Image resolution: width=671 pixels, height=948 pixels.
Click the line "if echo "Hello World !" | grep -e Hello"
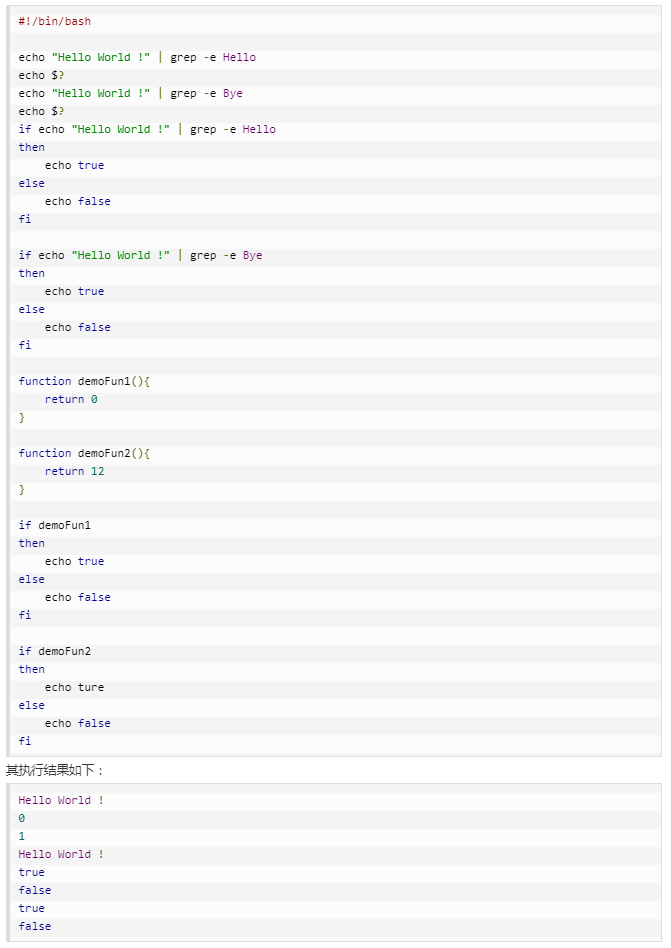coord(147,129)
